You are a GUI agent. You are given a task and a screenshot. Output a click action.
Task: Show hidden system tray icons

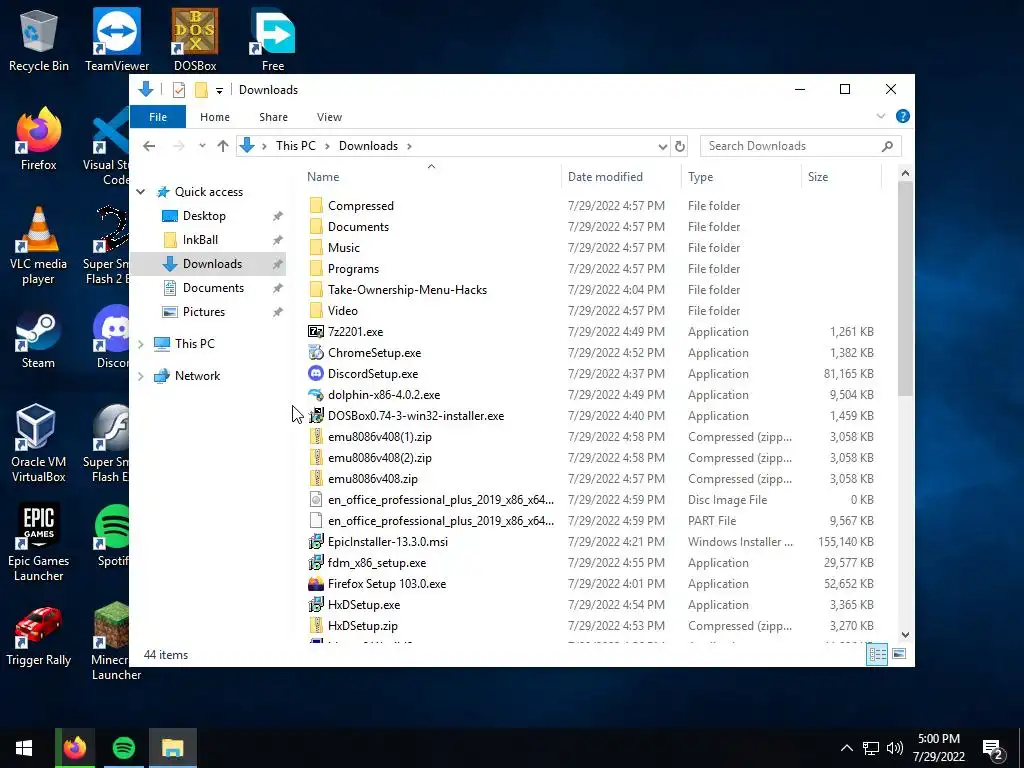[846, 748]
